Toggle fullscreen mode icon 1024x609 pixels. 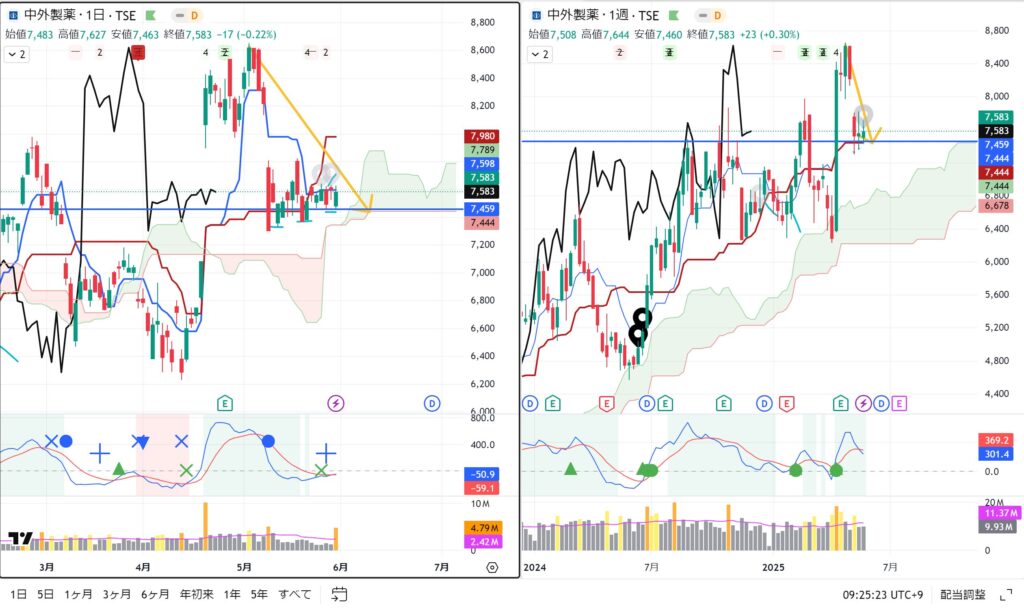click(1006, 595)
